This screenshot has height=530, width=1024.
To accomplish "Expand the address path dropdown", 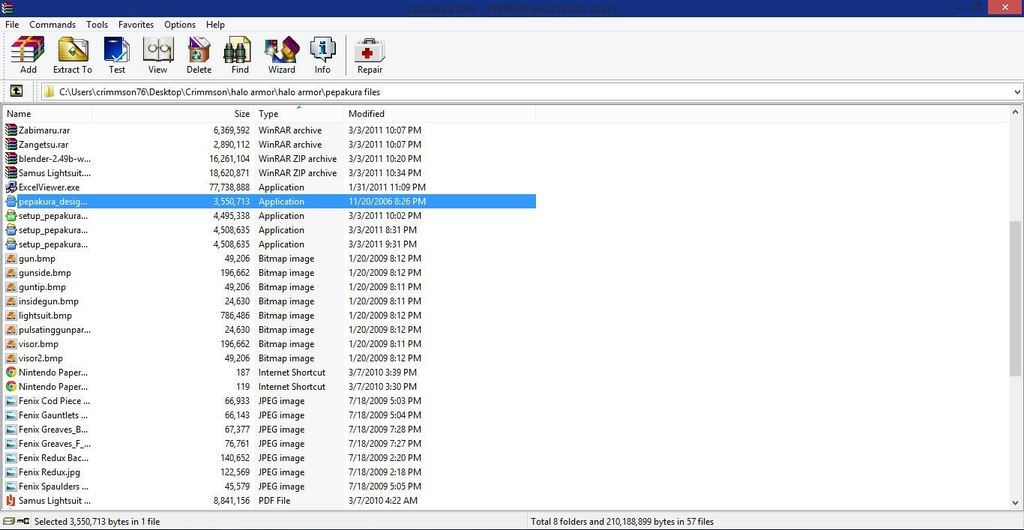I will click(x=1017, y=92).
